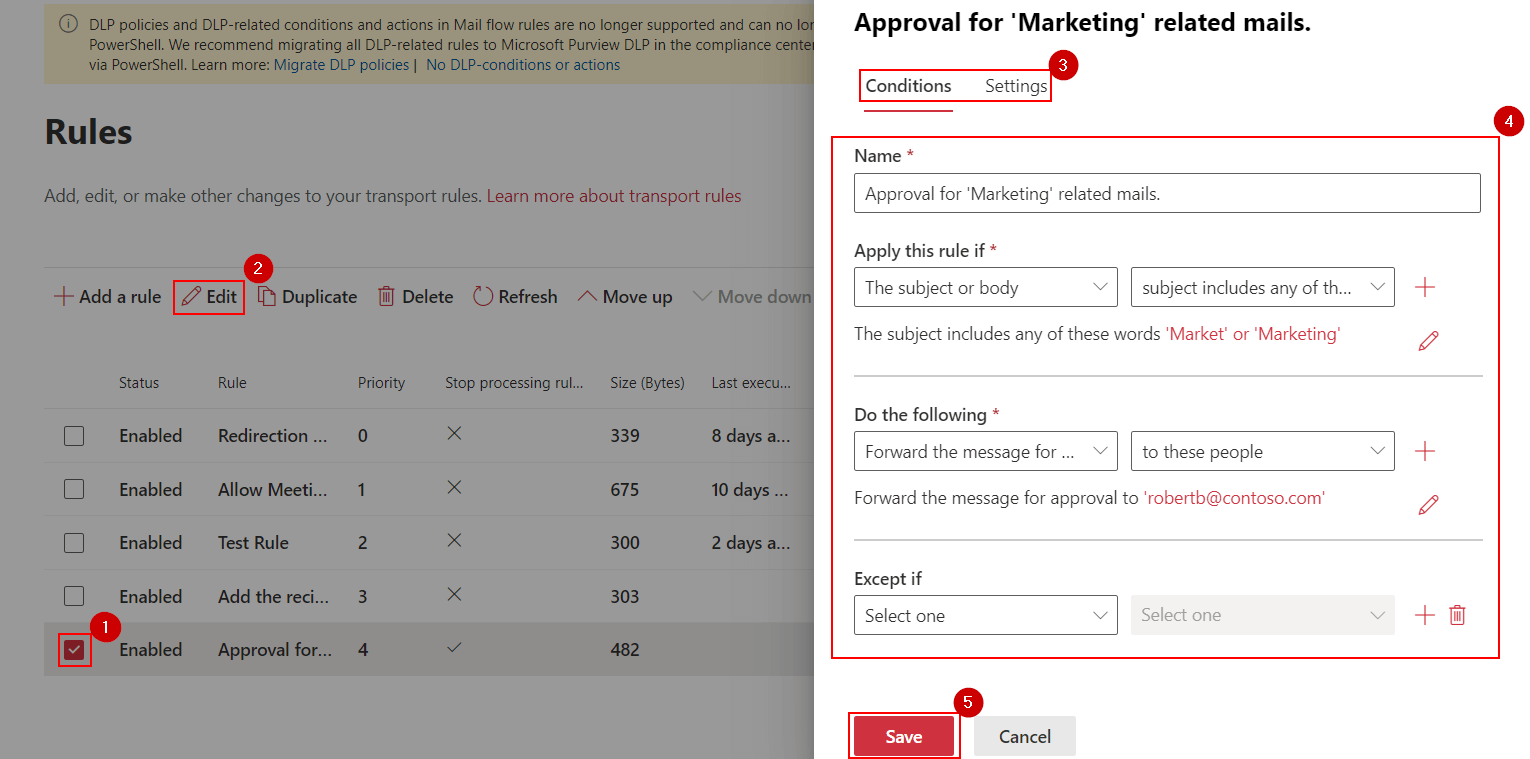Edit approval recipient with pencil icon
1530x759 pixels.
tap(1428, 505)
